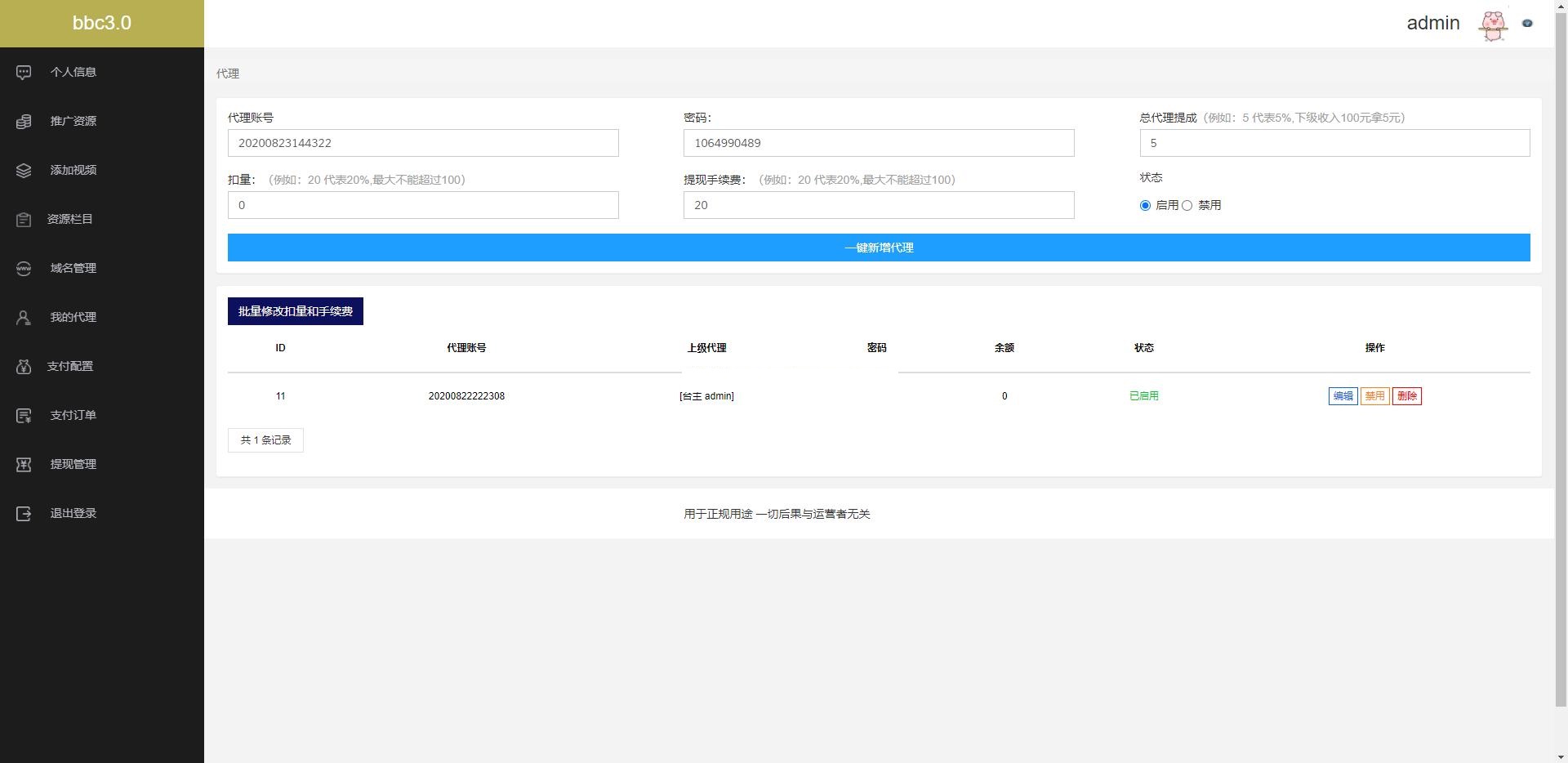The image size is (1568, 763).
Task: Click the 域名管理 www icon
Action: 24,269
